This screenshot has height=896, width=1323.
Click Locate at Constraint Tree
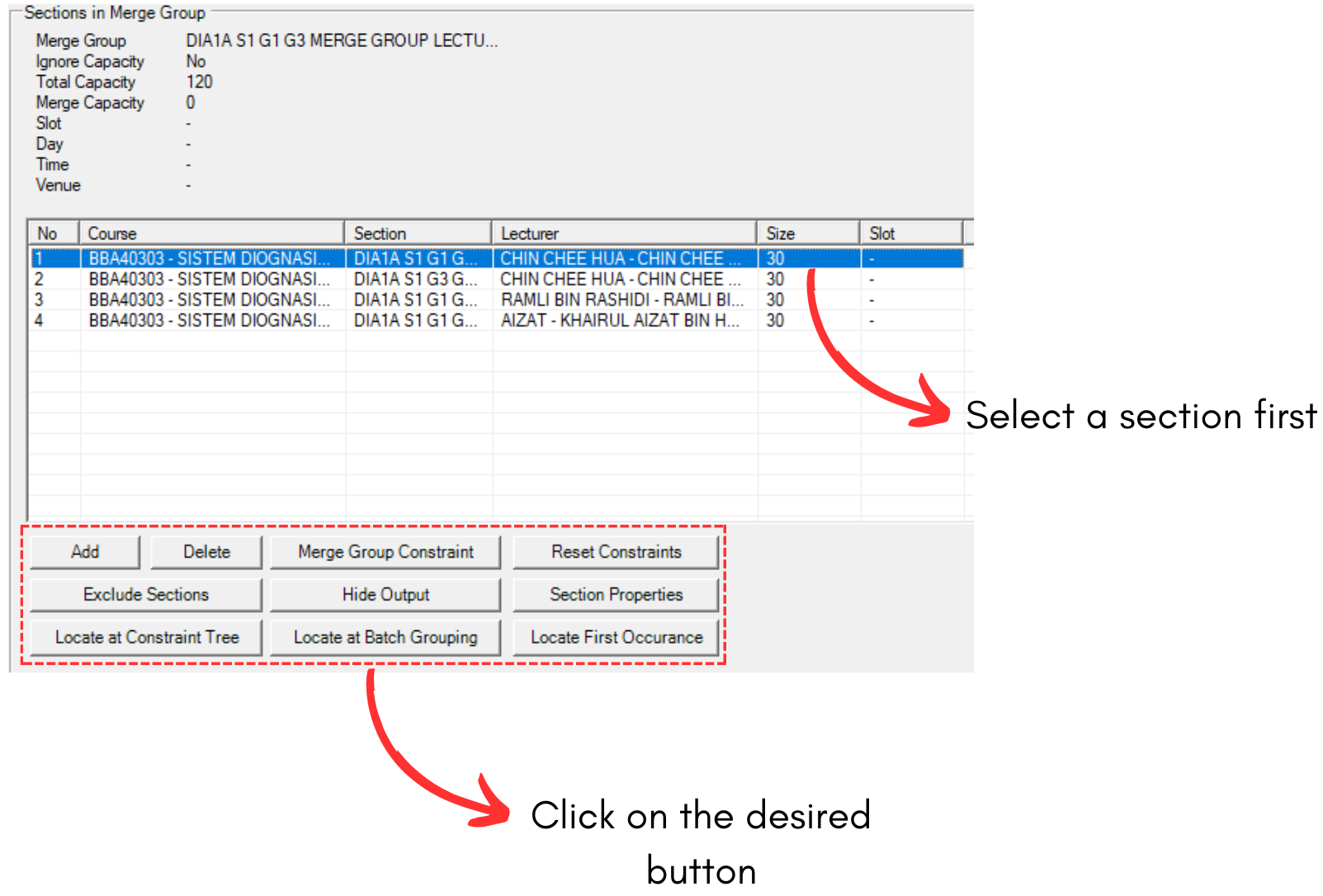145,637
